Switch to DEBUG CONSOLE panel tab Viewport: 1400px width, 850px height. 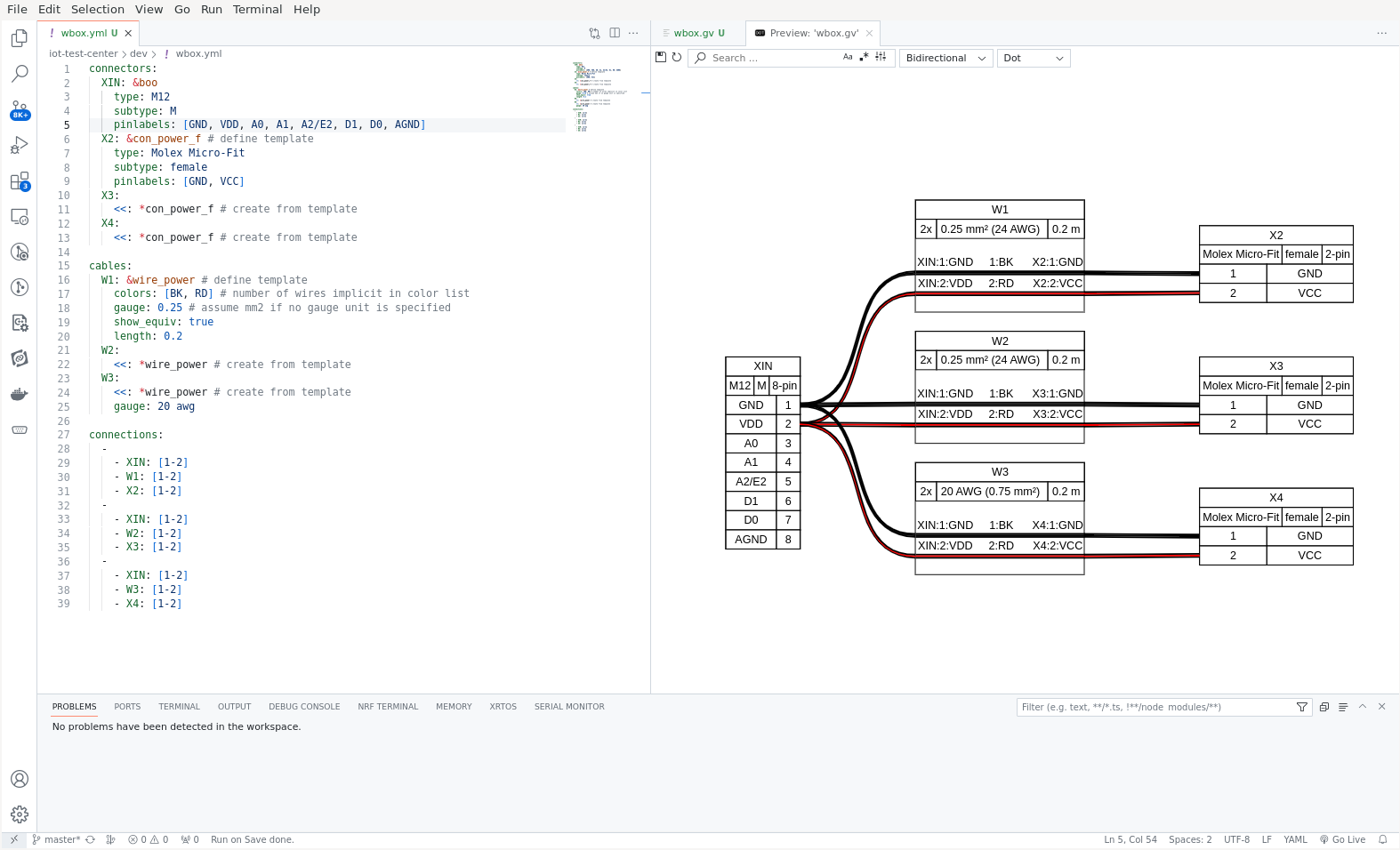(304, 707)
